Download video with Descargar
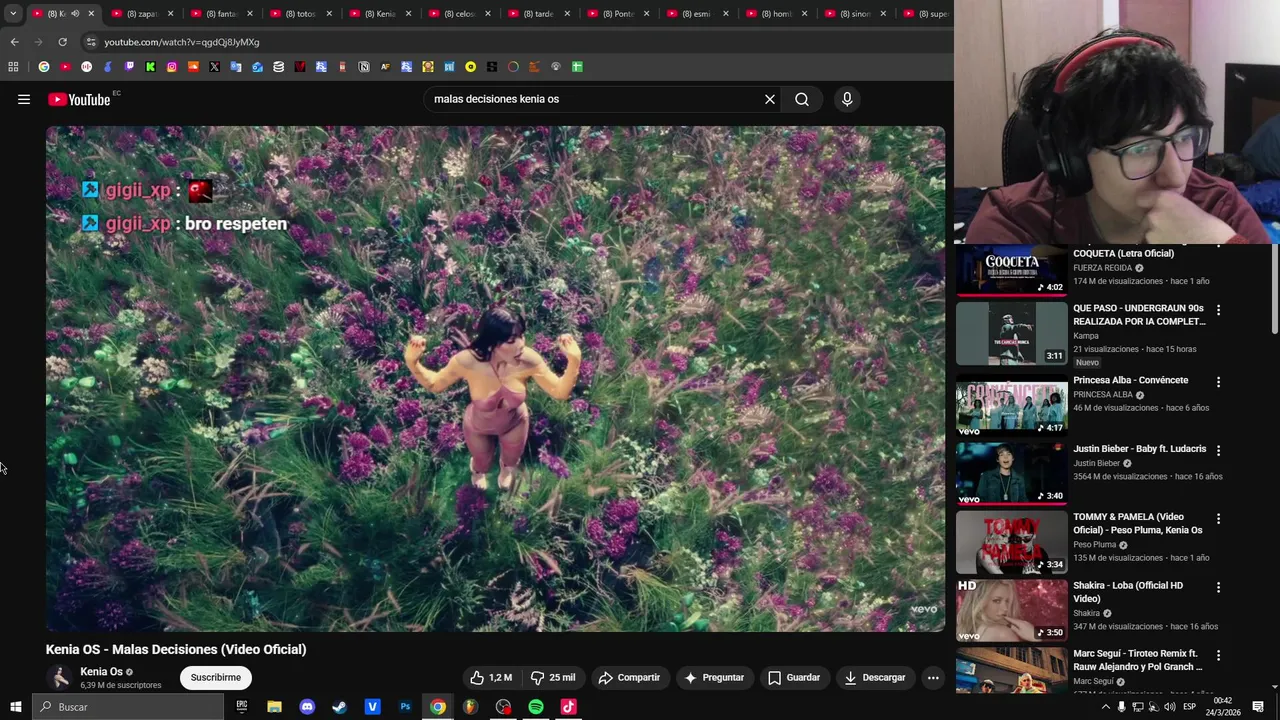This screenshot has width=1280, height=720. click(x=875, y=677)
